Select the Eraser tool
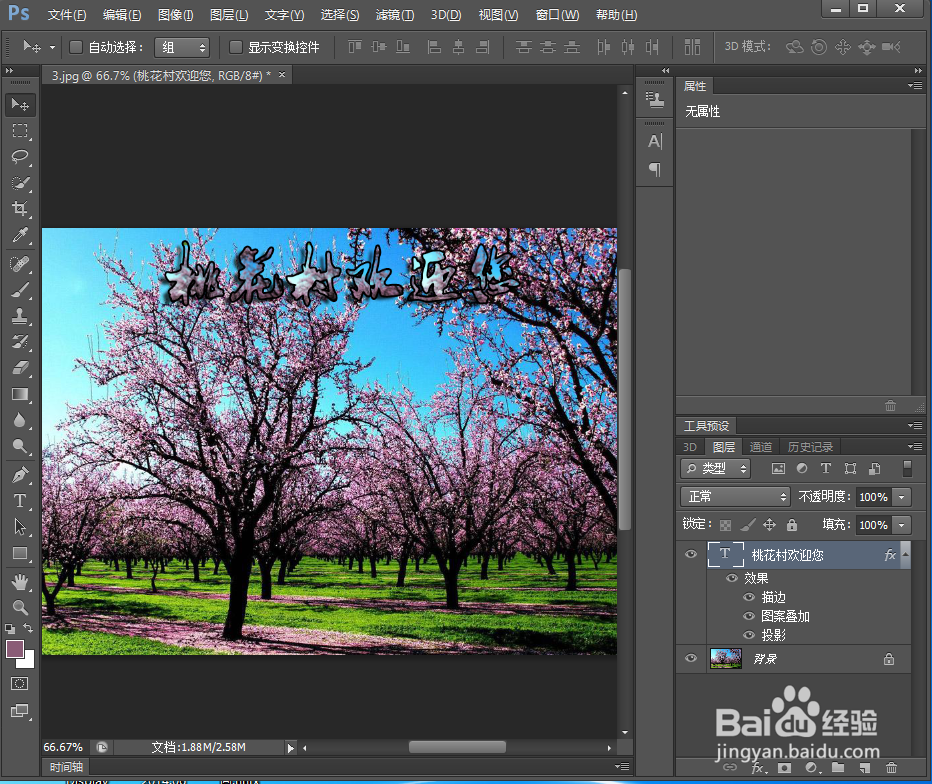Viewport: 932px width, 784px height. click(20, 368)
